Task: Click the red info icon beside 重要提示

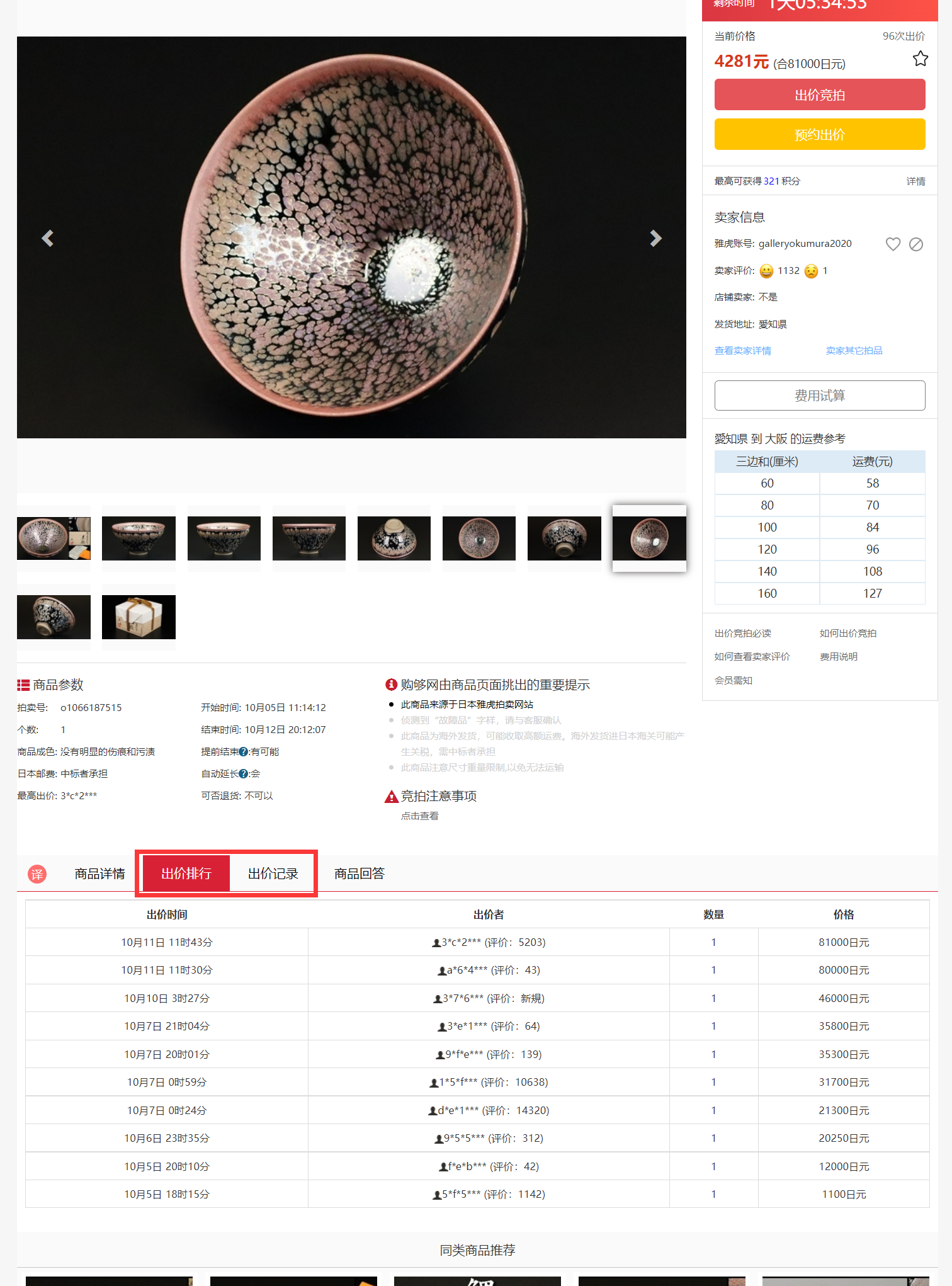Action: click(391, 685)
